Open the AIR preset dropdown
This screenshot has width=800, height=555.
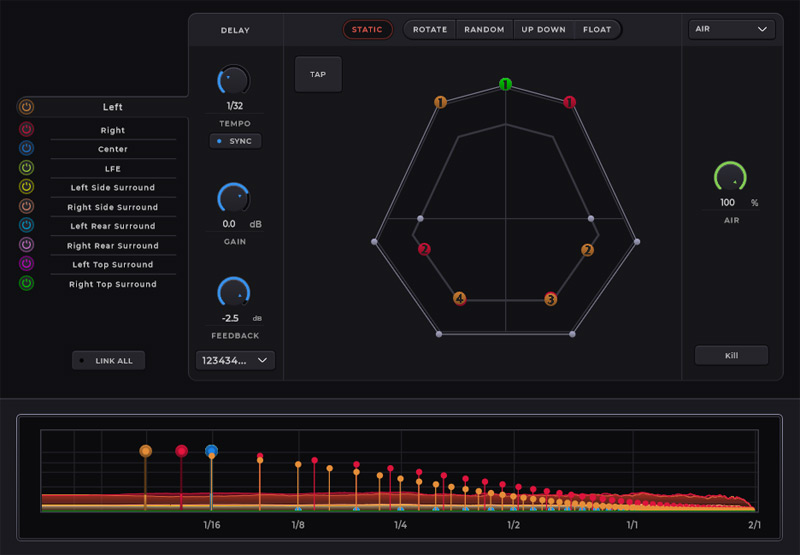tap(732, 30)
